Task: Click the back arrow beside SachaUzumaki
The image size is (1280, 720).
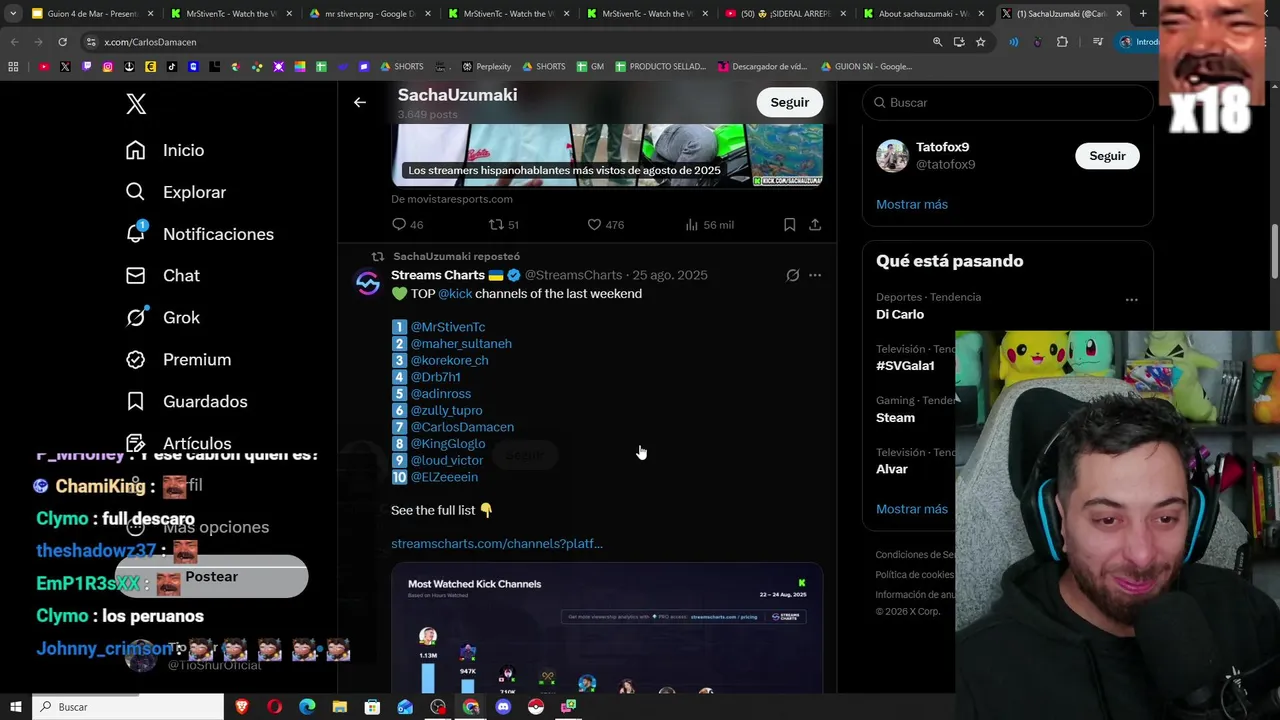Action: coord(360,102)
